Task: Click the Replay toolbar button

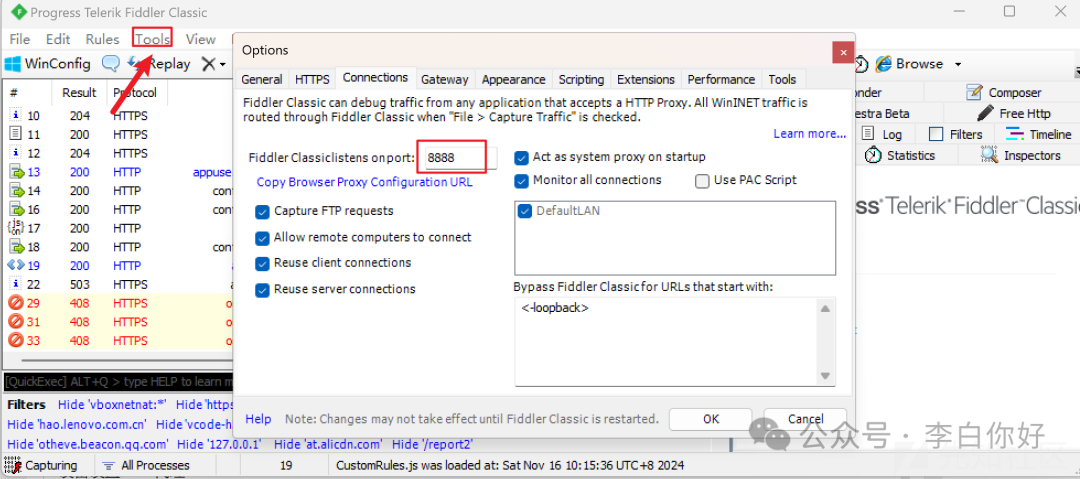Action: (159, 64)
